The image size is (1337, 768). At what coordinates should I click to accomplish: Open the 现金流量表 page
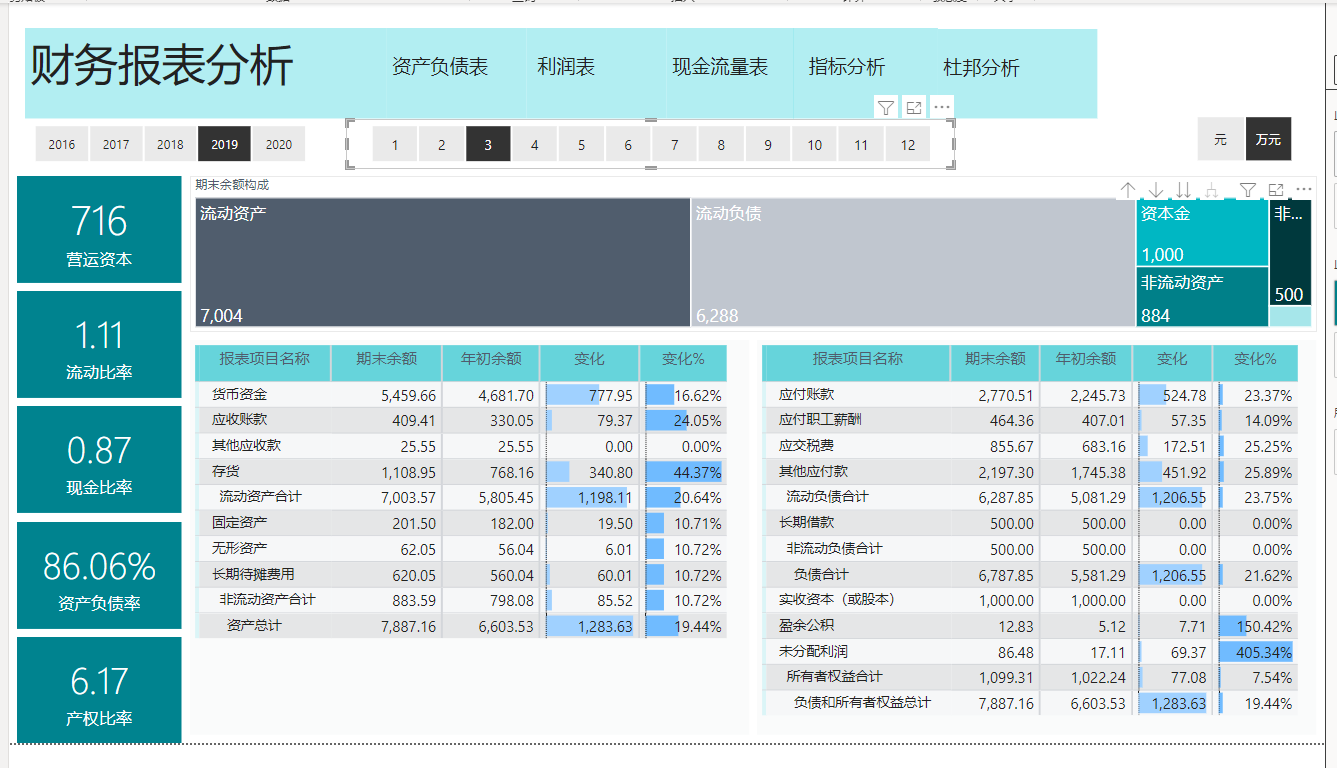(720, 67)
